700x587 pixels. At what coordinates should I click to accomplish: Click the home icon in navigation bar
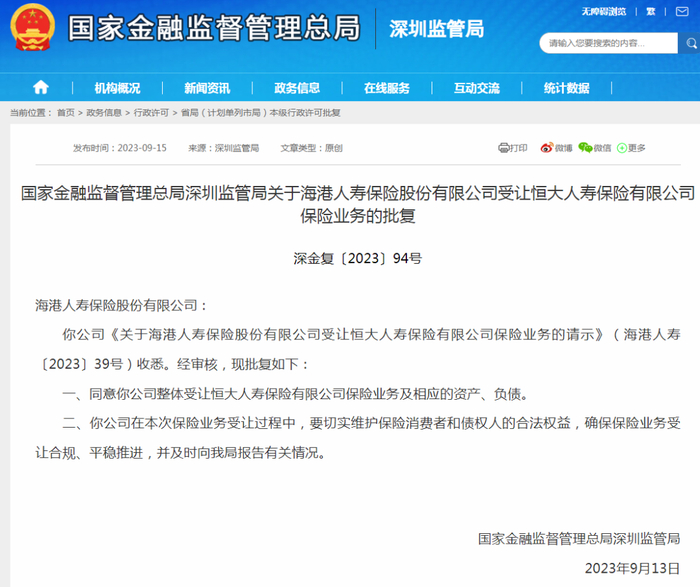pos(41,87)
